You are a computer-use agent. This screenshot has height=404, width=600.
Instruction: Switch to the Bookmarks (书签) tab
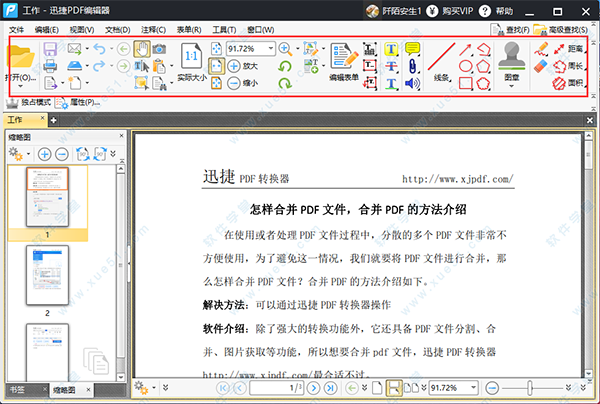click(x=19, y=390)
